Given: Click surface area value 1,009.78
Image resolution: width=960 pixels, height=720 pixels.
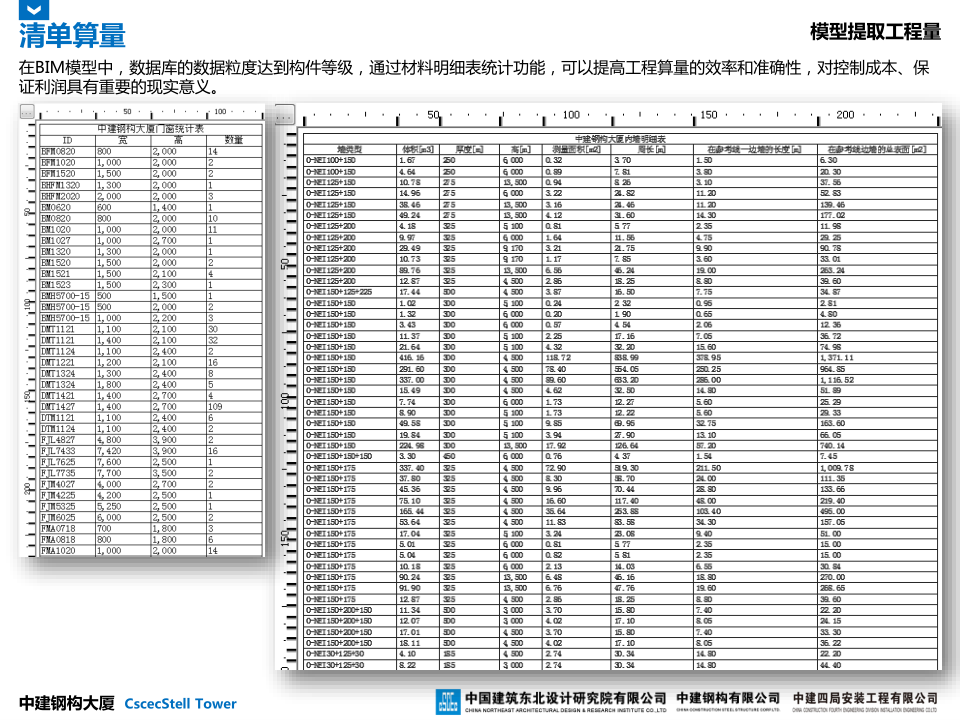Looking at the screenshot, I should click(837, 468).
